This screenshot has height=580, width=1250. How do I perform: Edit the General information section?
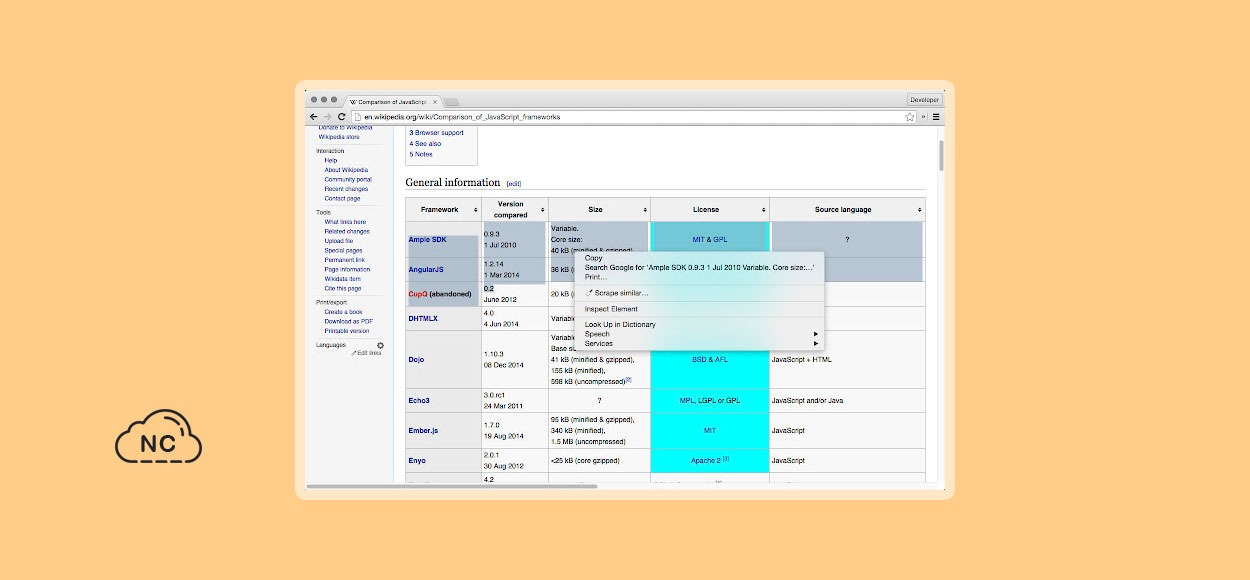point(514,184)
